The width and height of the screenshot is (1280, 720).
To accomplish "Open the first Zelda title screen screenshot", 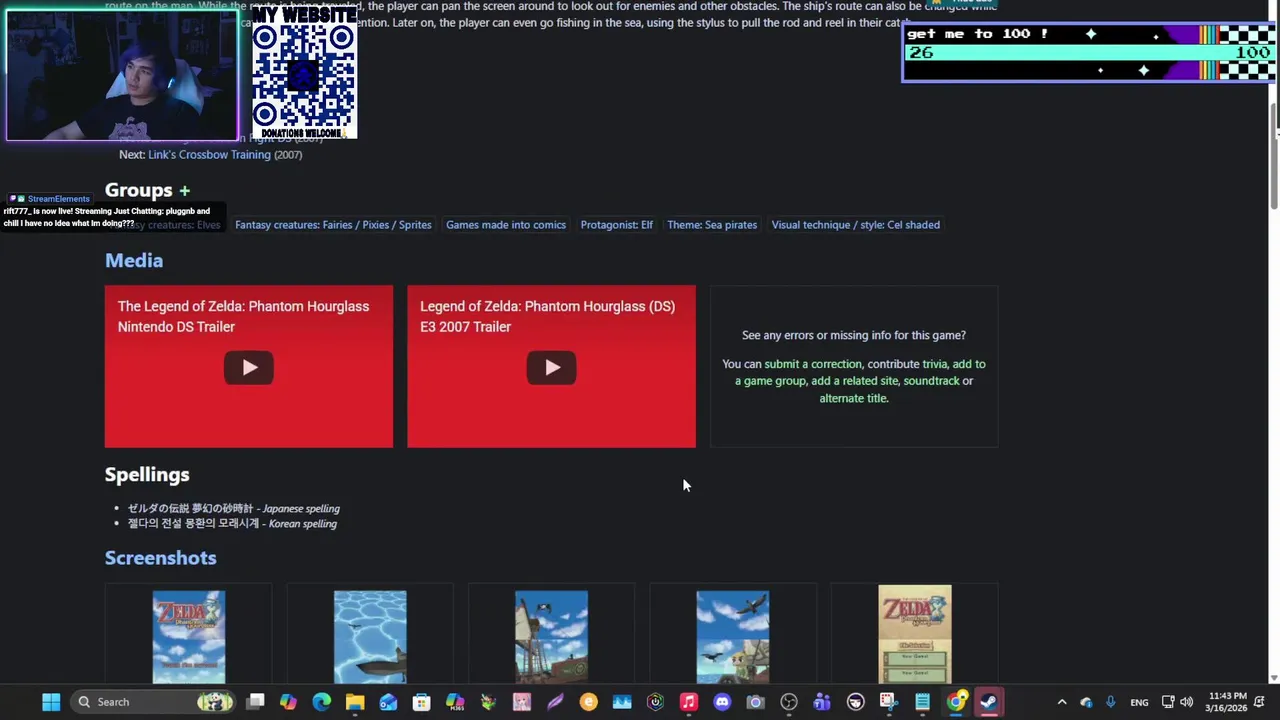I will pyautogui.click(x=189, y=637).
